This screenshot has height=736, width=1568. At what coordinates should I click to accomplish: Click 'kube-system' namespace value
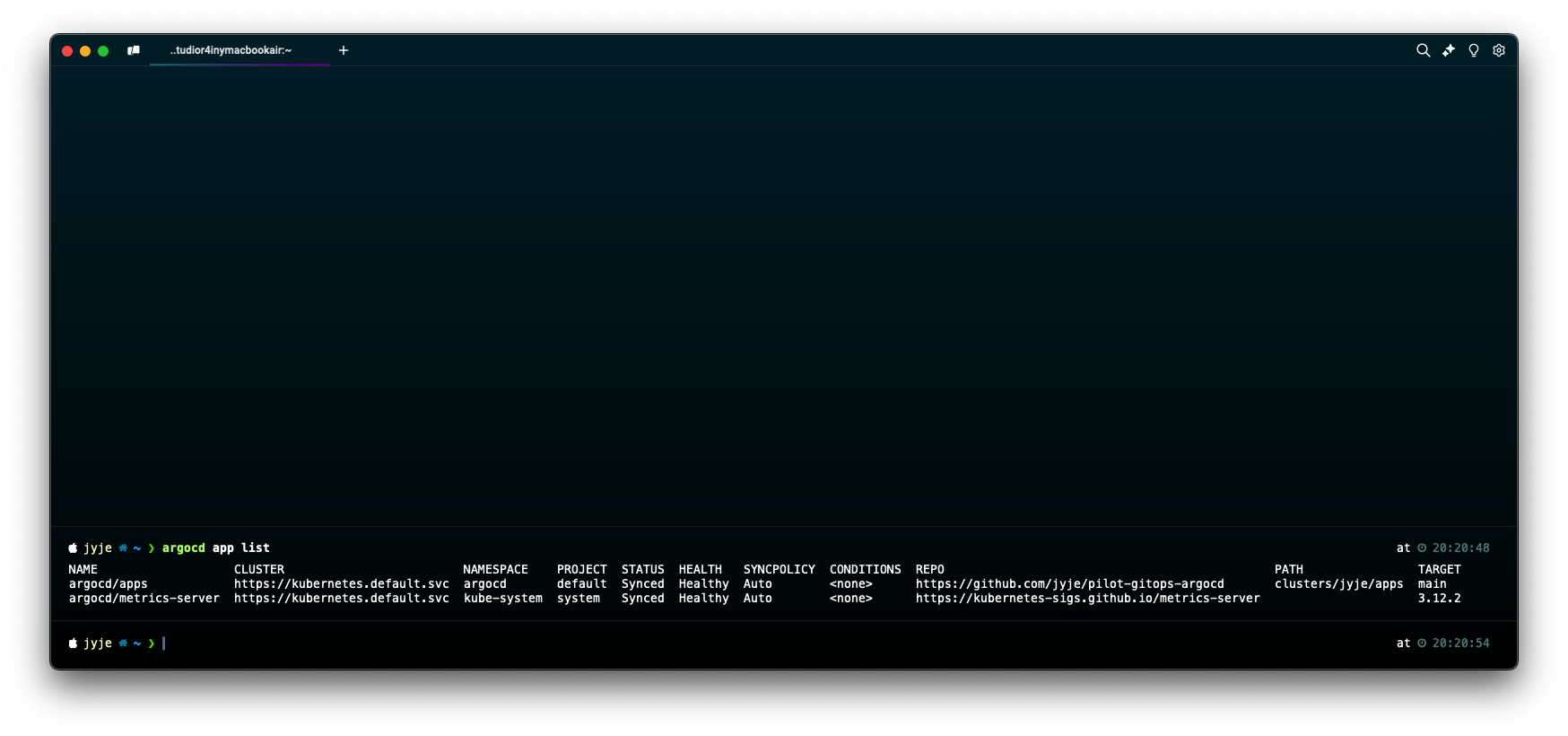[503, 598]
